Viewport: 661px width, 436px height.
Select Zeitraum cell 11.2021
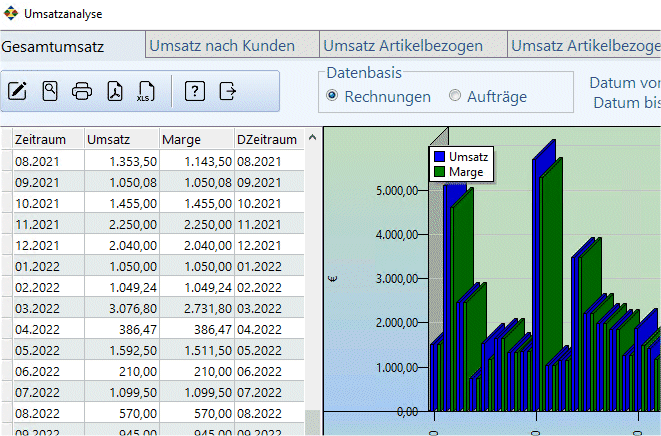click(x=48, y=224)
